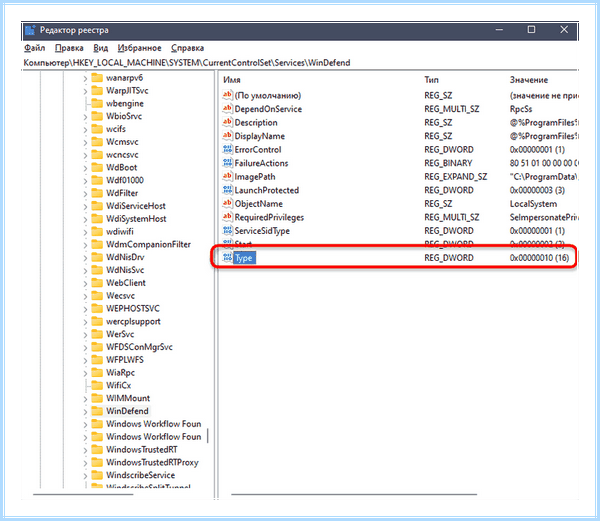Select the wcncsvc key
Viewport: 600px width, 521px height.
122,155
